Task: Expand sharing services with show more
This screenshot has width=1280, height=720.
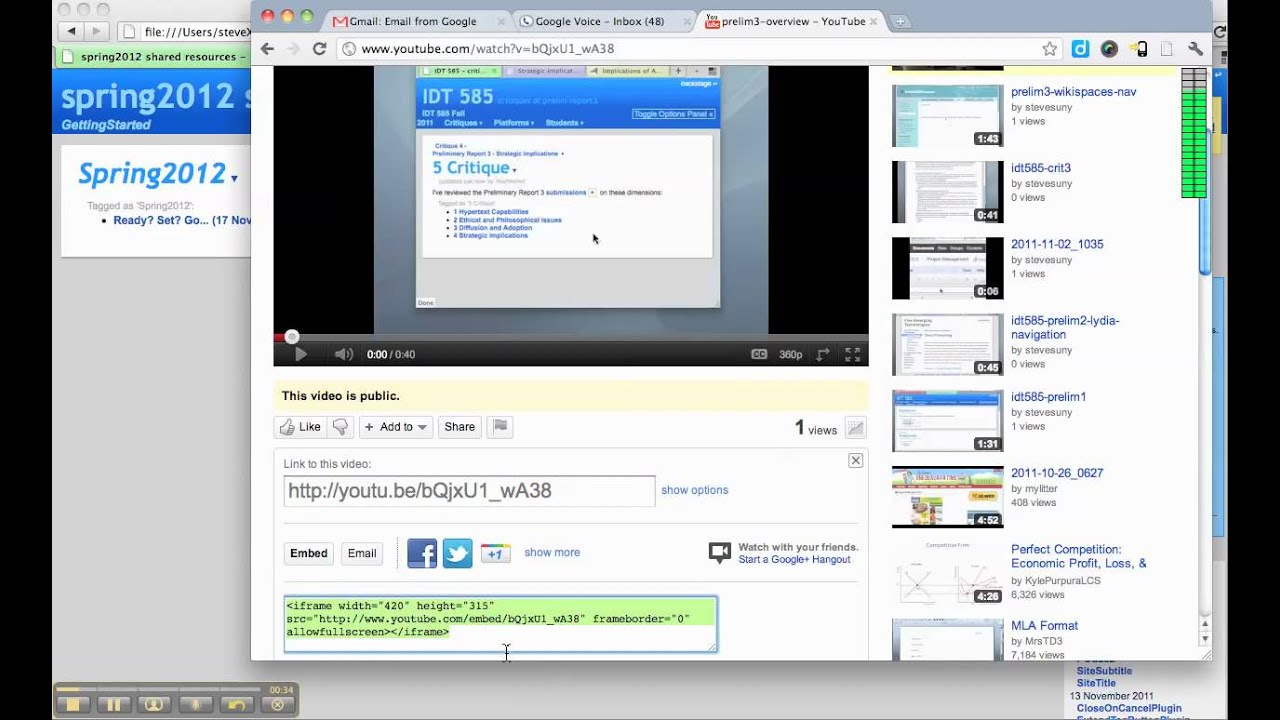Action: [552, 552]
